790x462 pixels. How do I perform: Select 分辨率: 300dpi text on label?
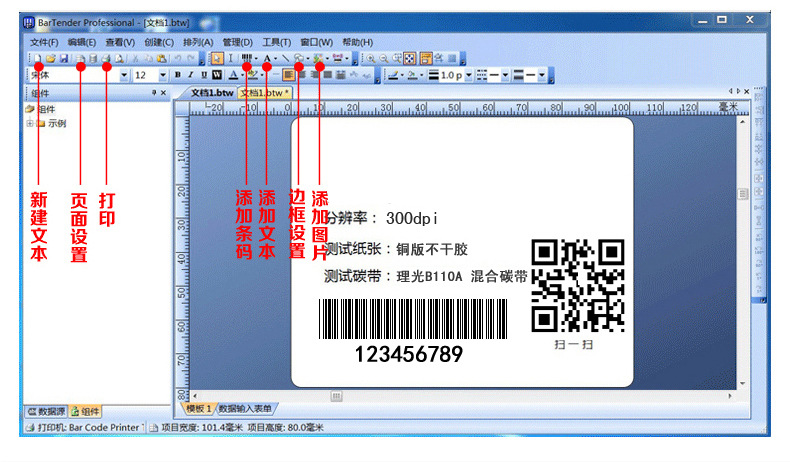click(381, 218)
